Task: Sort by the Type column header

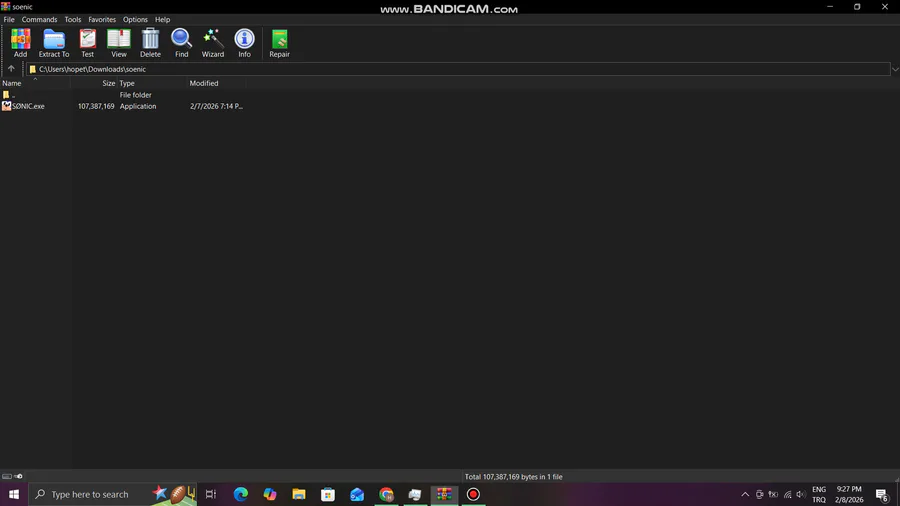Action: (152, 83)
